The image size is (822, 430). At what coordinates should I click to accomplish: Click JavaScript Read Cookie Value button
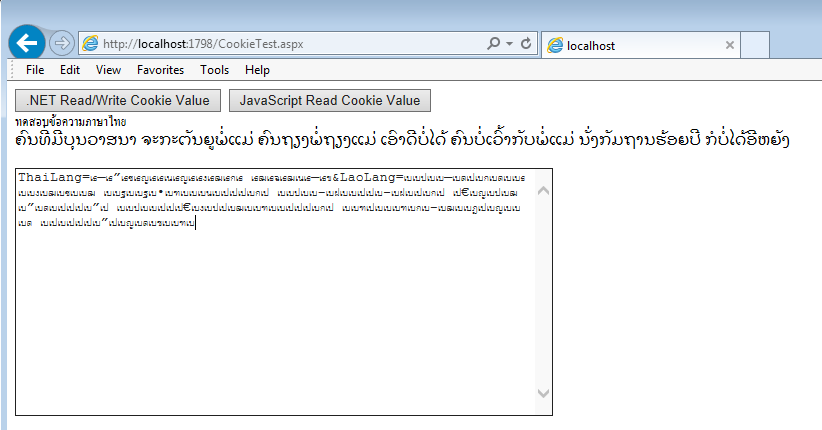pyautogui.click(x=330, y=100)
